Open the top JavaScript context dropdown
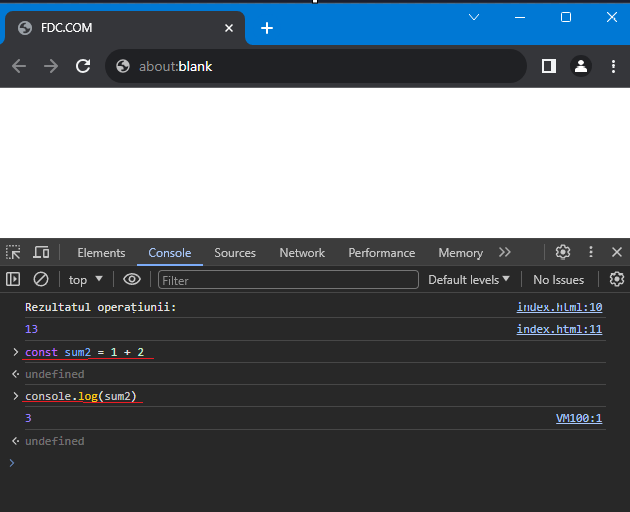This screenshot has width=630, height=512. pos(86,280)
